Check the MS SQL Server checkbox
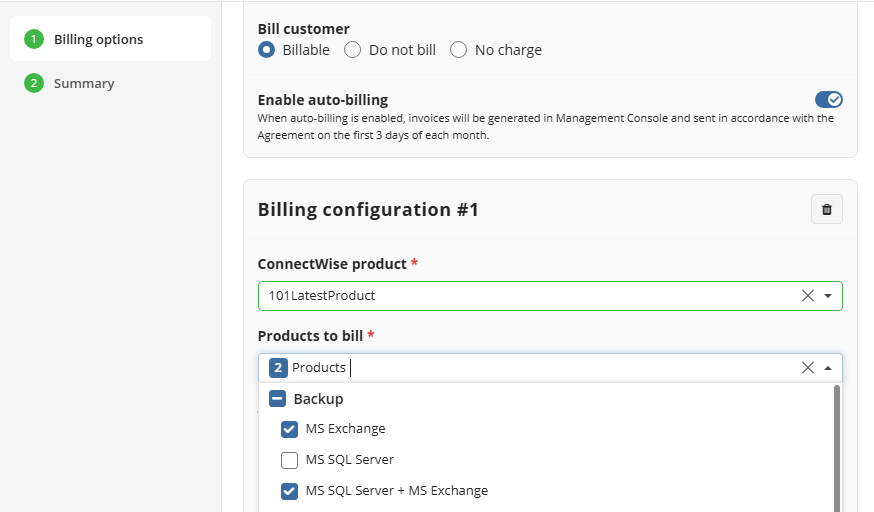Viewport: 874px width, 512px height. coord(289,460)
